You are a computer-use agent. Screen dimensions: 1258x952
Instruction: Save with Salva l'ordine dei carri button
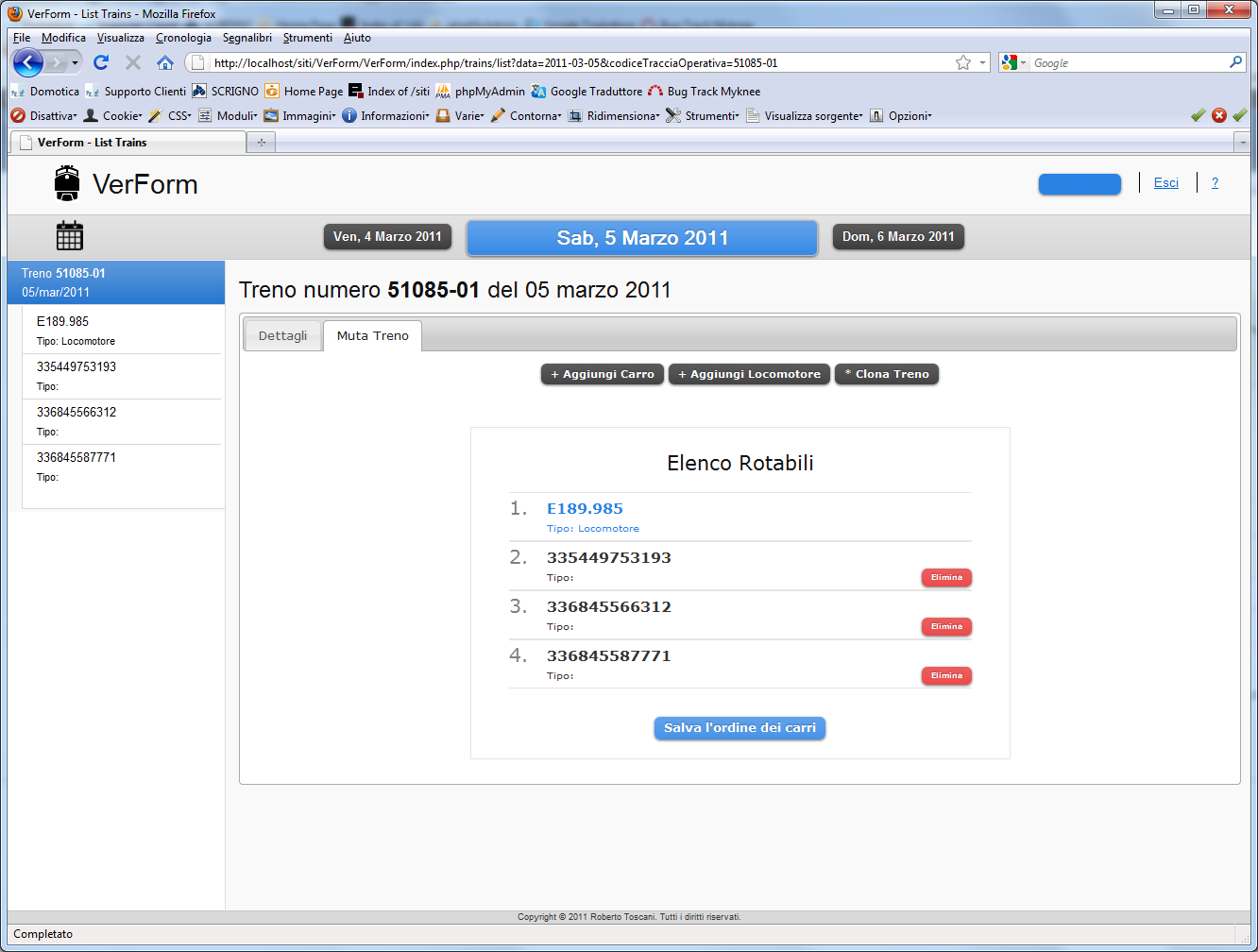pyautogui.click(x=740, y=728)
